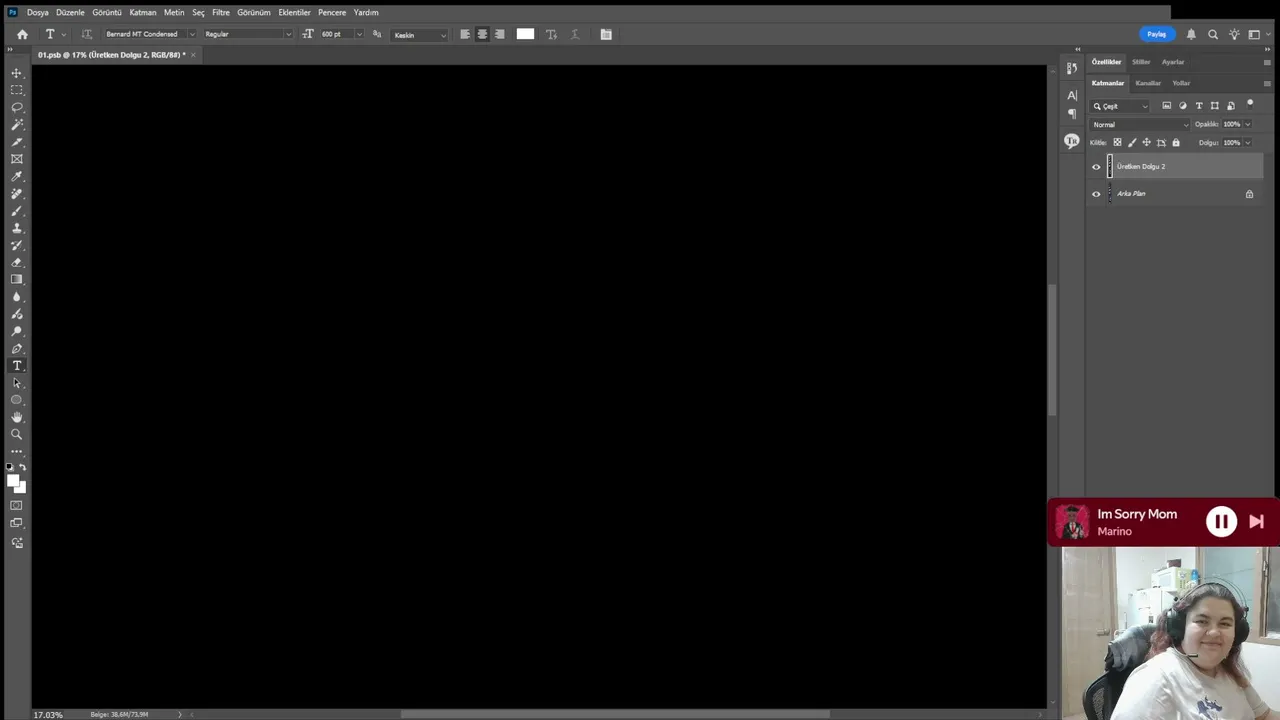The width and height of the screenshot is (1280, 720).
Task: Open the Edit Toolbar three-dots menu
Action: point(17,452)
